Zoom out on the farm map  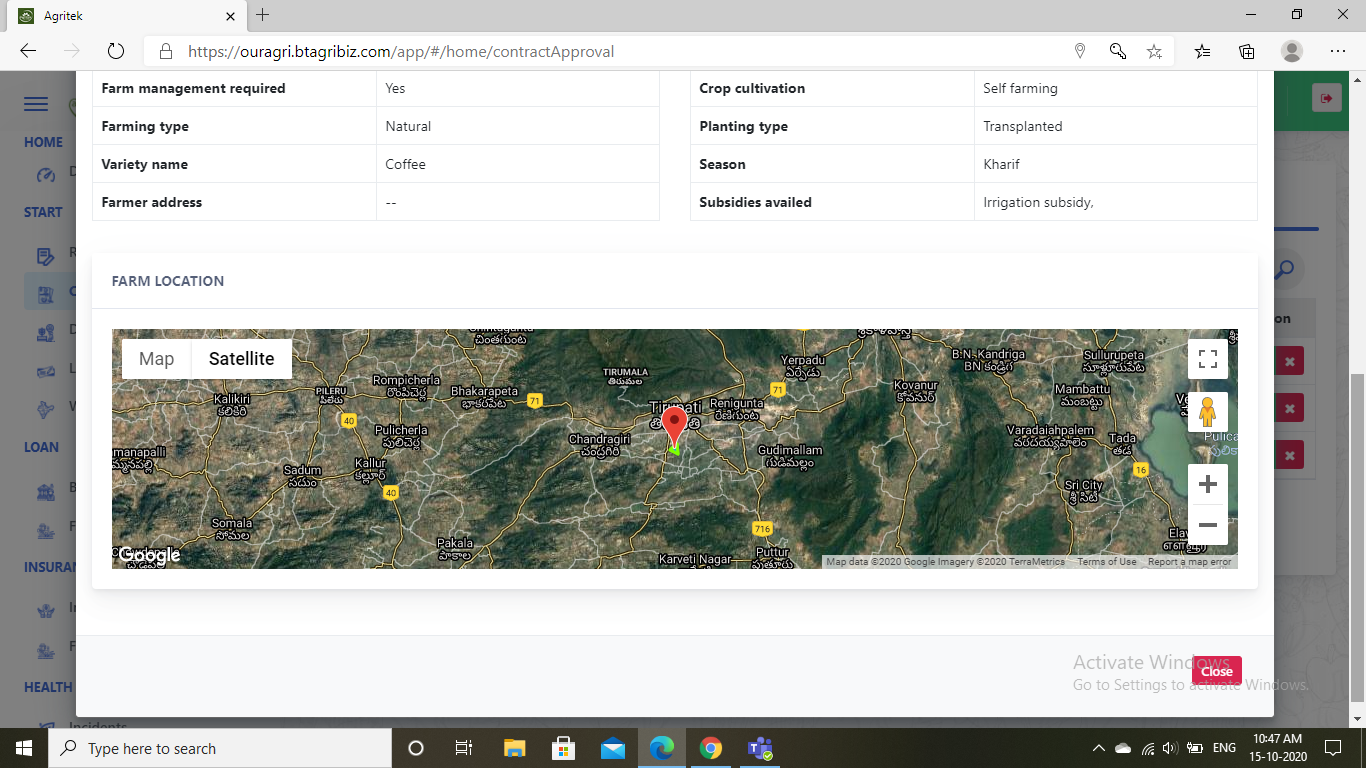tap(1207, 525)
